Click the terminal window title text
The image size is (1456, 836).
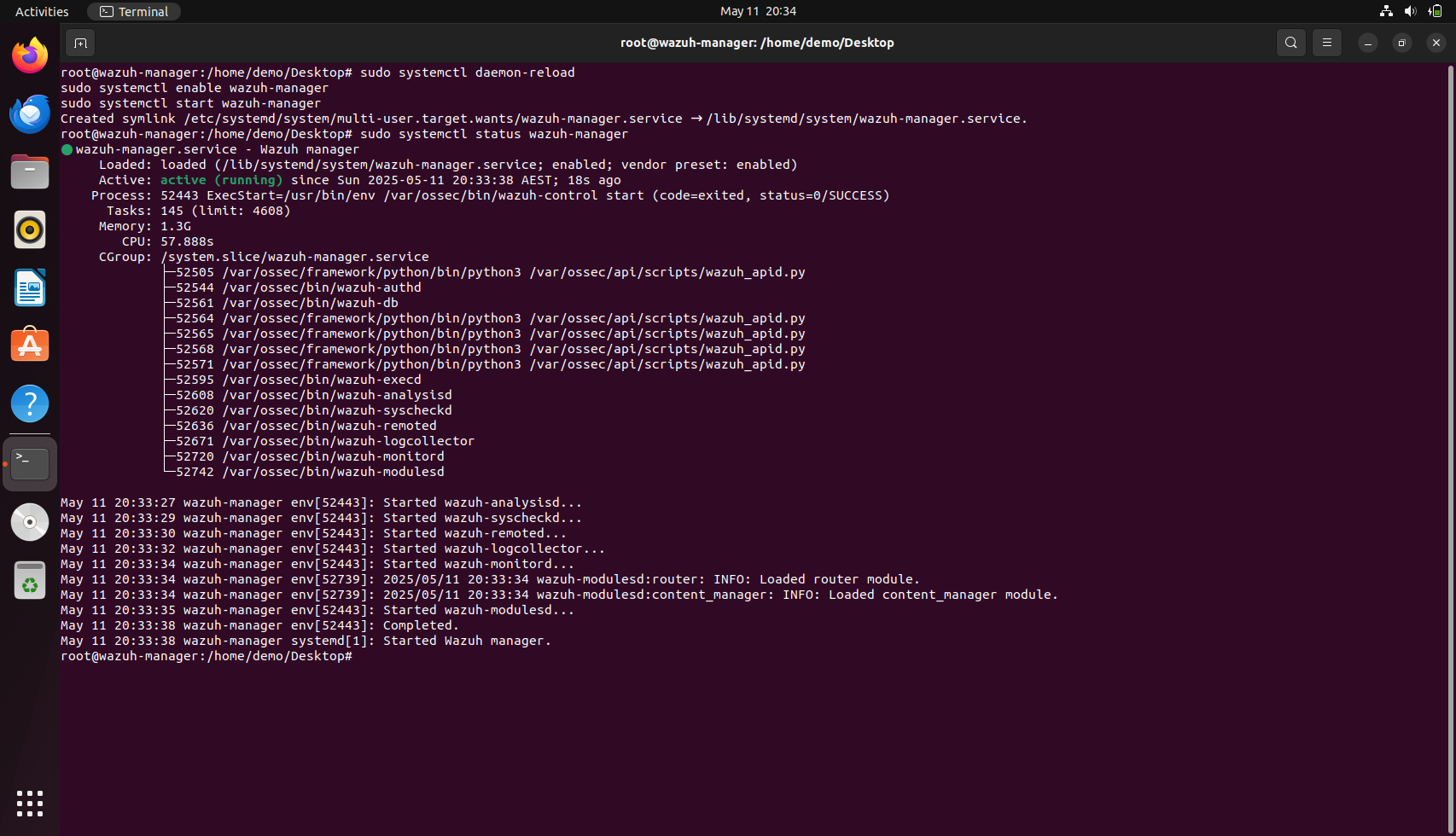[x=757, y=43]
